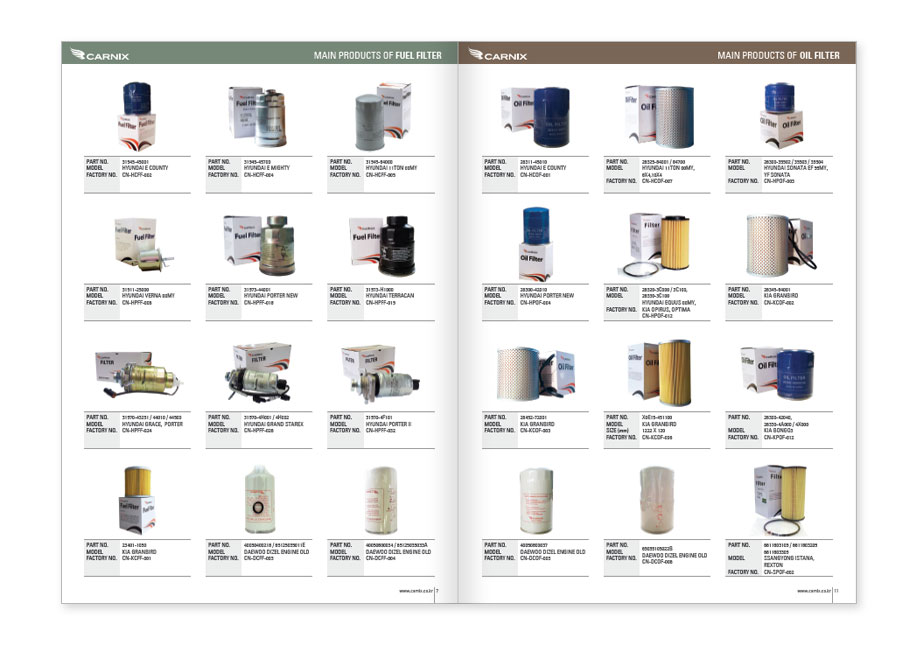
Task: Open the Kia Granbird oil filter photo CN-KCOF-003
Action: point(535,373)
